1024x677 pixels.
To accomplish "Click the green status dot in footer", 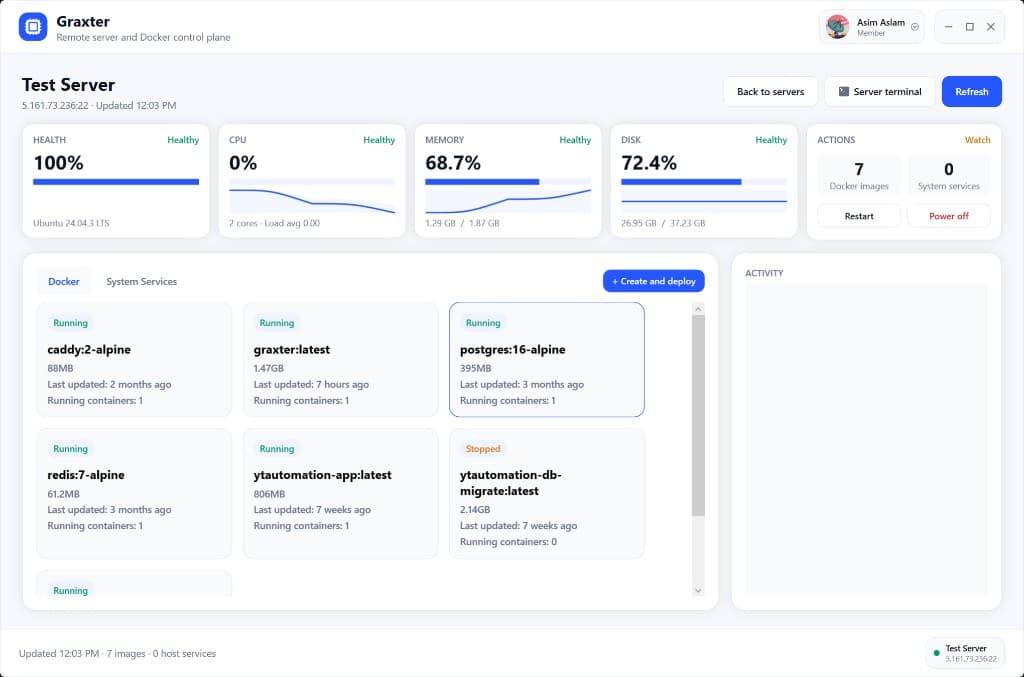I will click(936, 653).
